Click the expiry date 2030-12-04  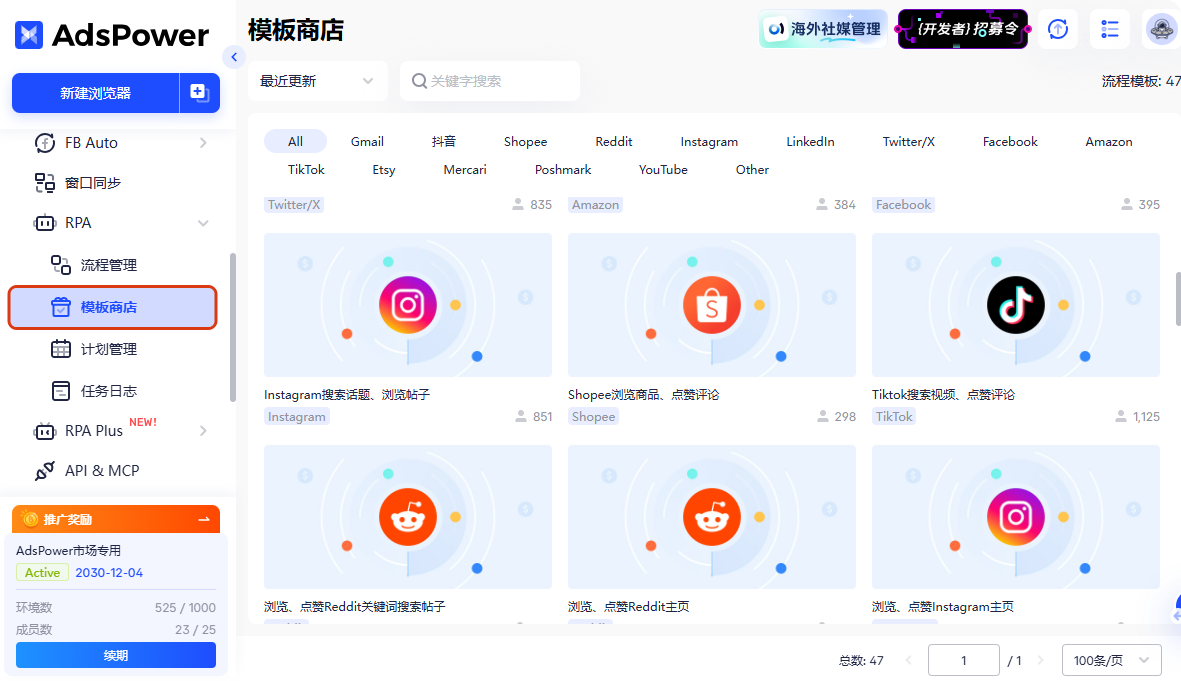pyautogui.click(x=109, y=573)
